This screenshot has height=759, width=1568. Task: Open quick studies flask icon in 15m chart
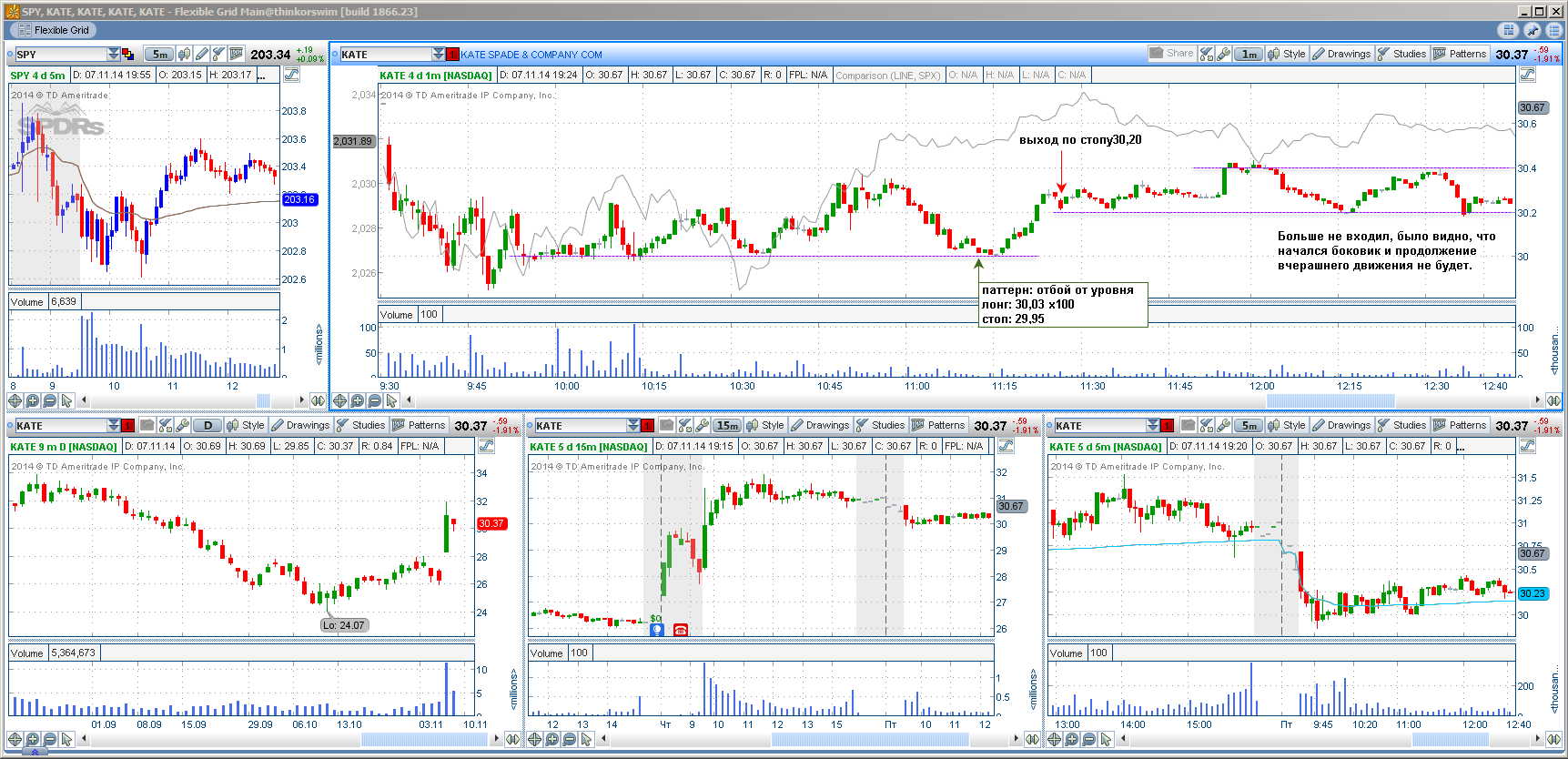coord(684,426)
